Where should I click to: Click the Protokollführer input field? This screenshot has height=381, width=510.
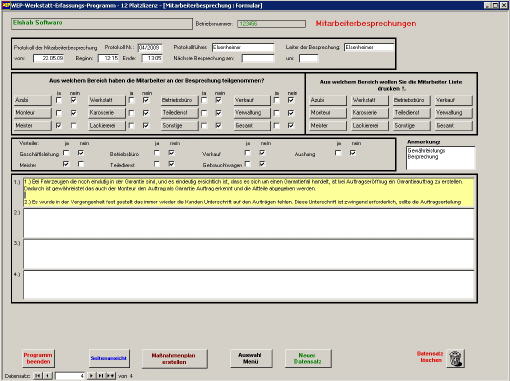(x=243, y=47)
